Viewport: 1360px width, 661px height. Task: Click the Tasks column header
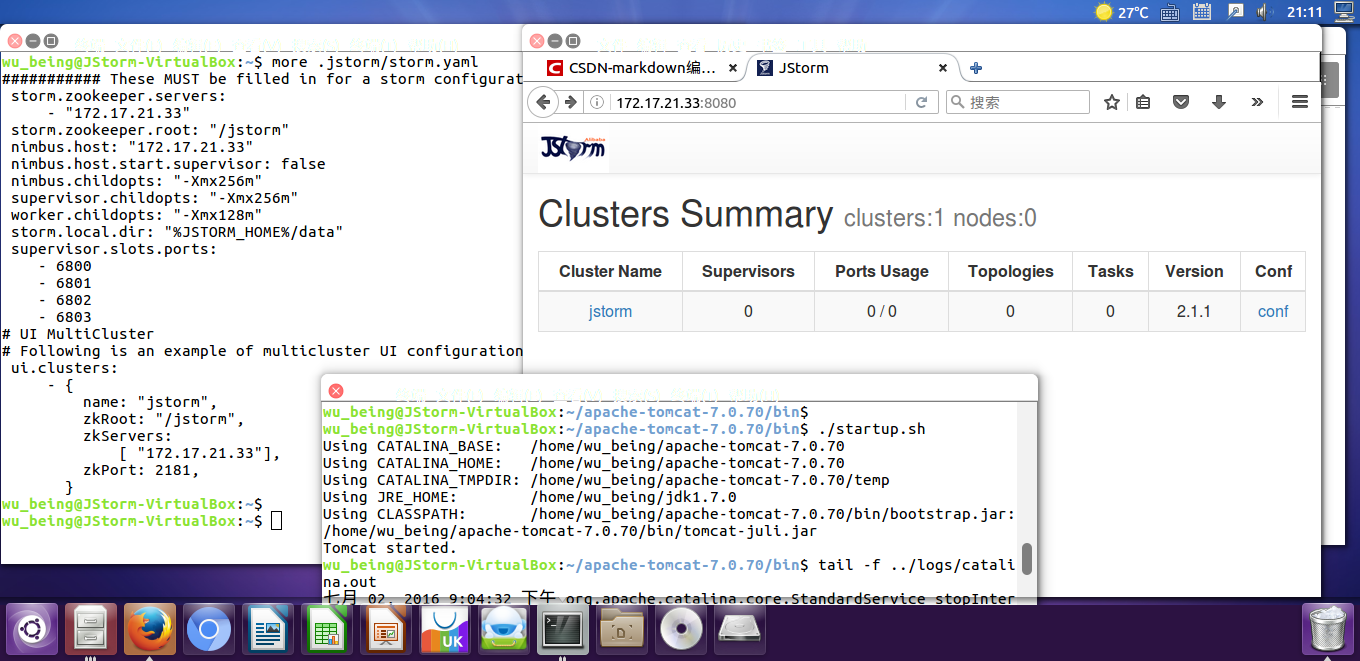pyautogui.click(x=1110, y=271)
